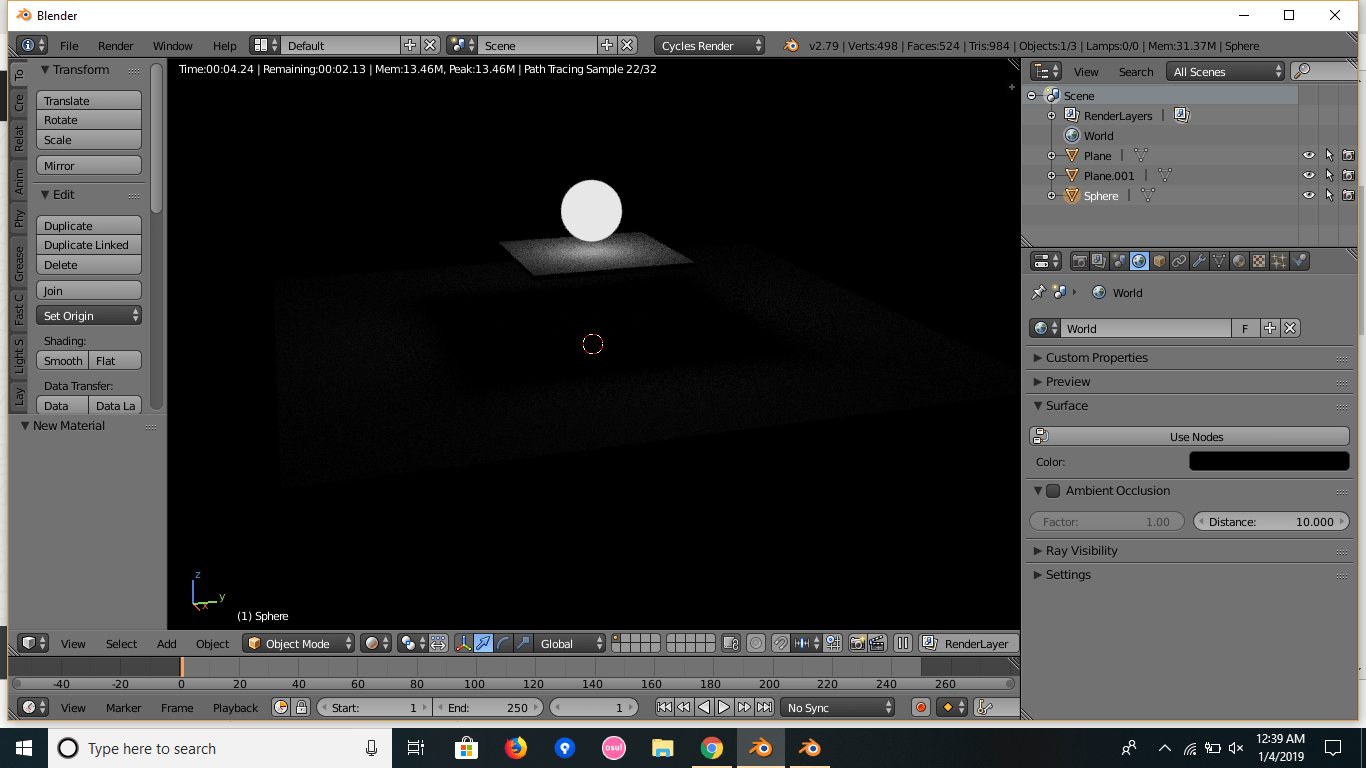Hide the Sphere object in the outliner

1308,195
